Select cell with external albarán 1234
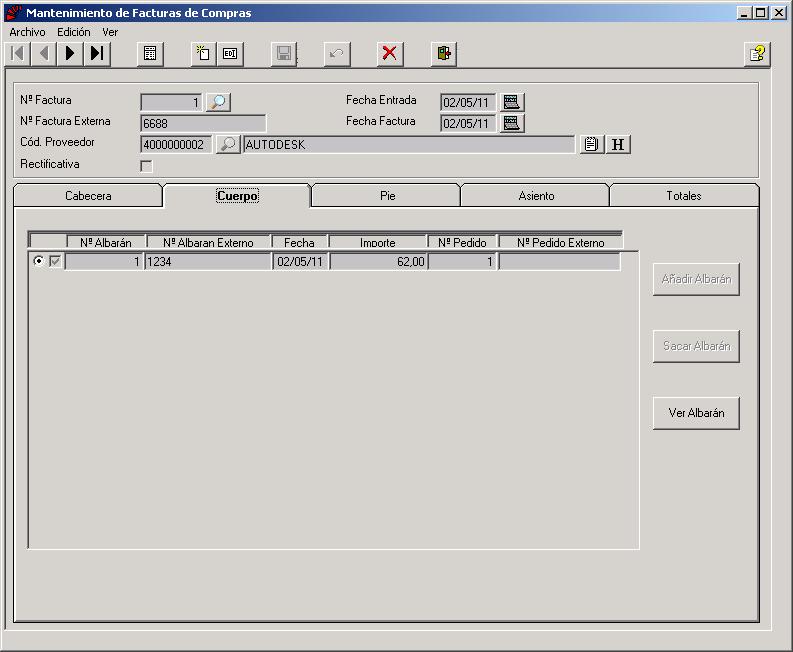The height and width of the screenshot is (652, 793). coord(208,262)
